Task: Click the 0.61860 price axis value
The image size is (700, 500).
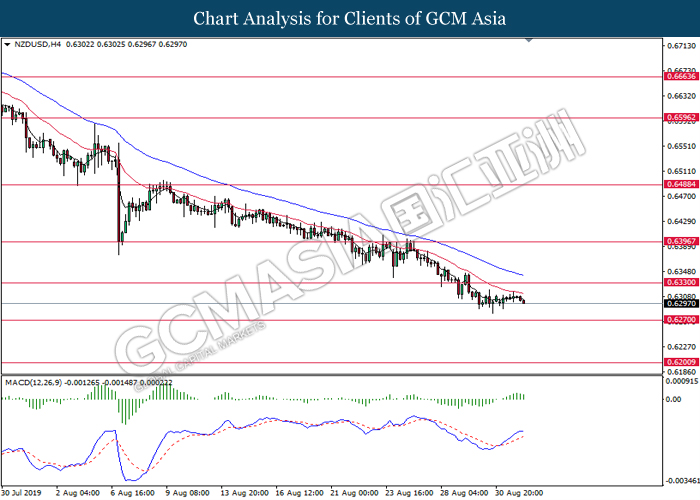Action: pos(681,372)
